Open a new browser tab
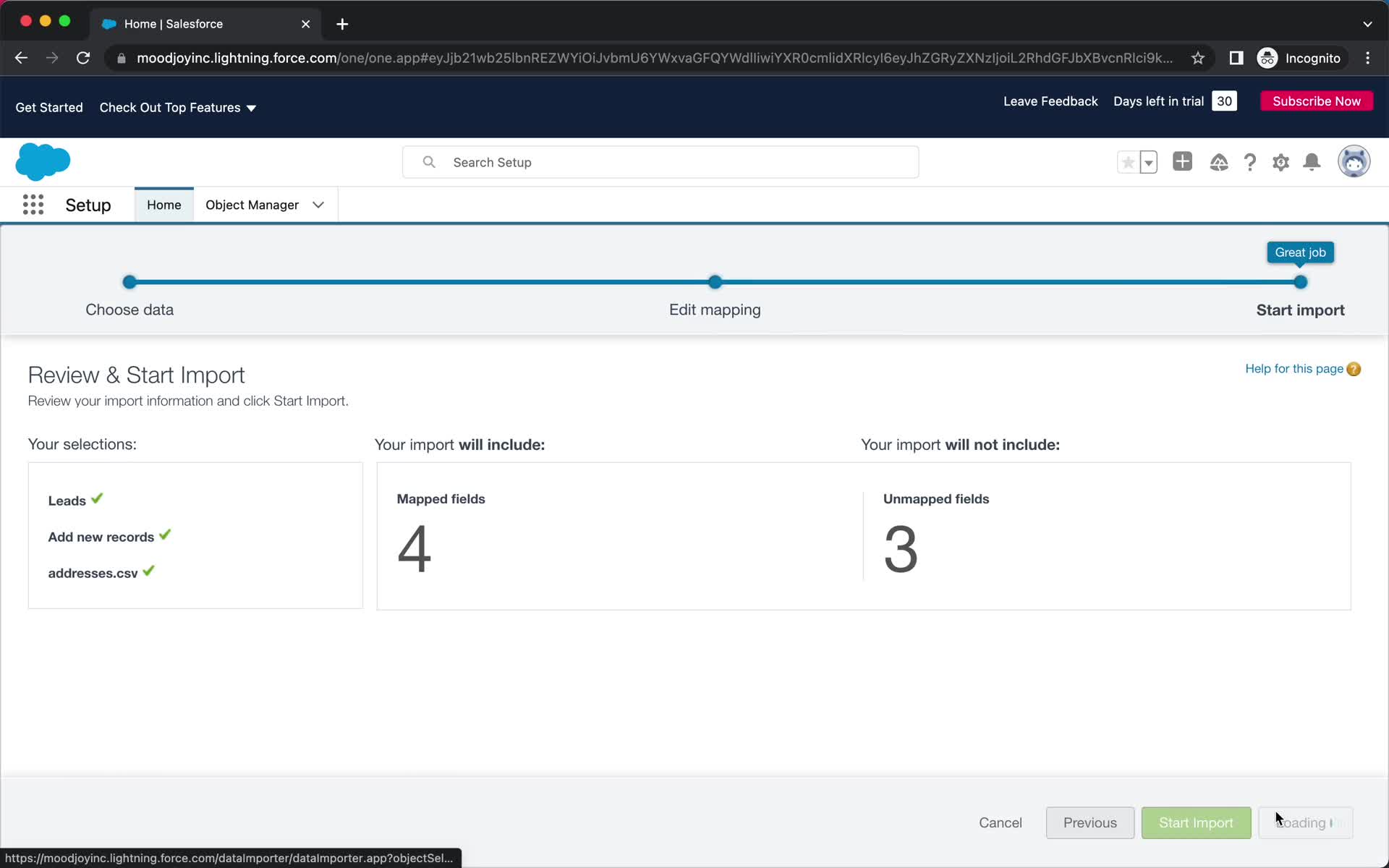 coord(342,24)
